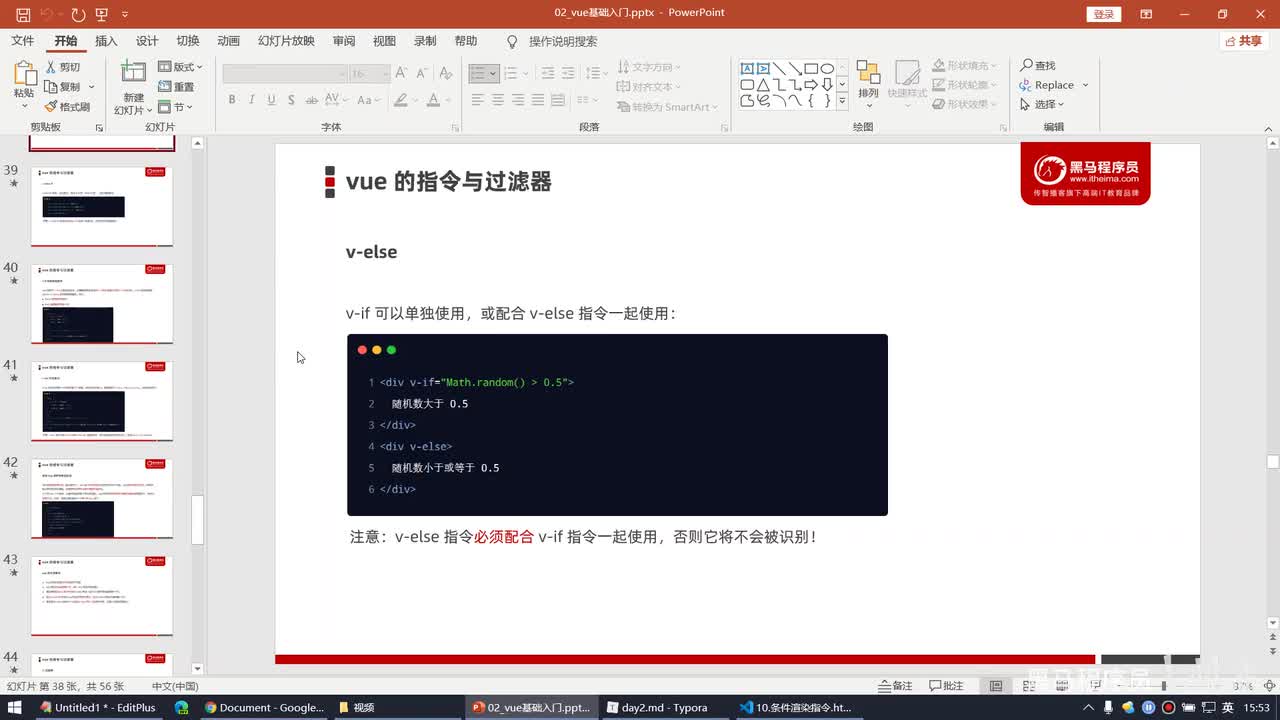Screen dimensions: 1280x720
Task: Click the Replace button
Action: tap(1046, 85)
